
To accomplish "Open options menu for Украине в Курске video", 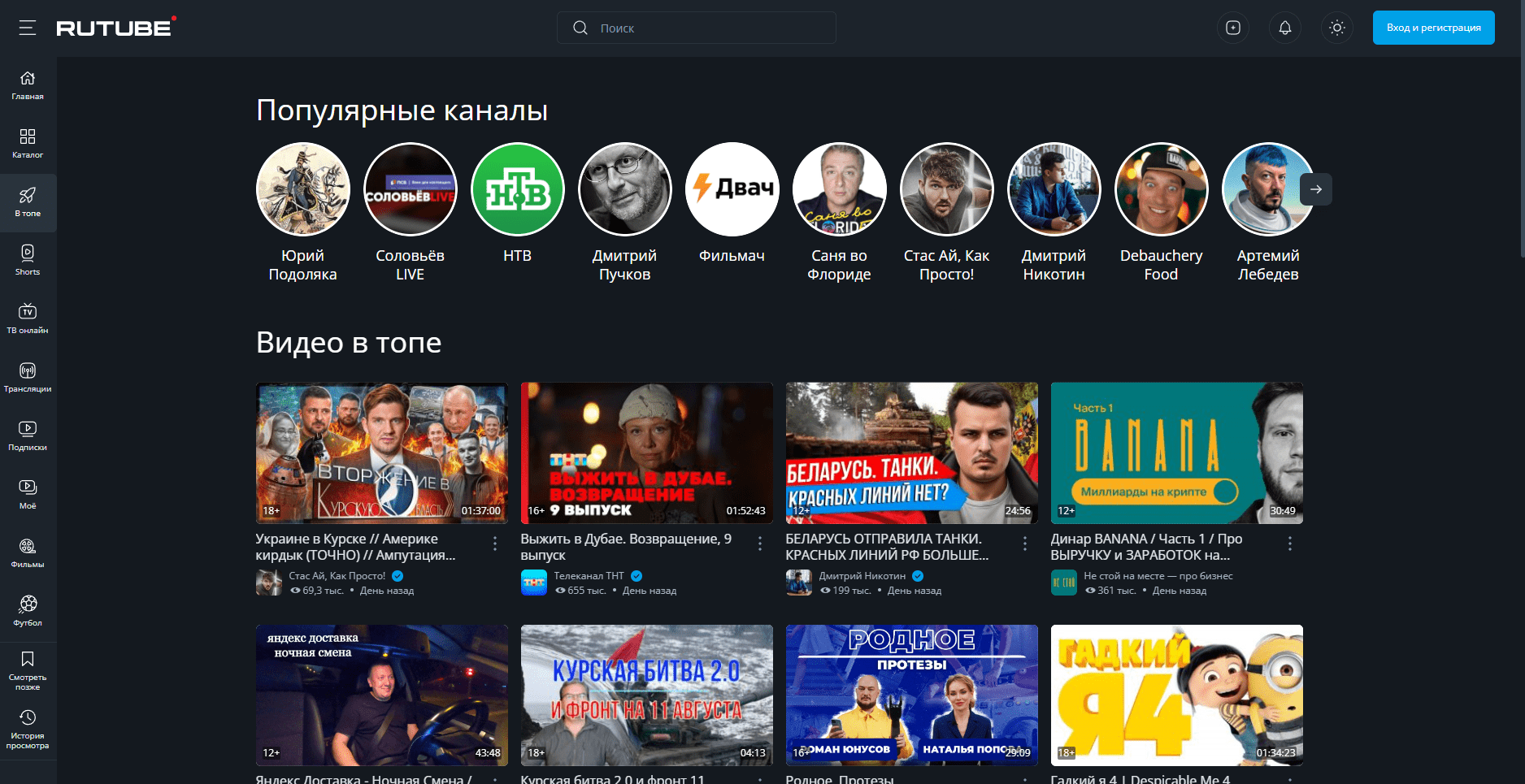I will coord(495,544).
